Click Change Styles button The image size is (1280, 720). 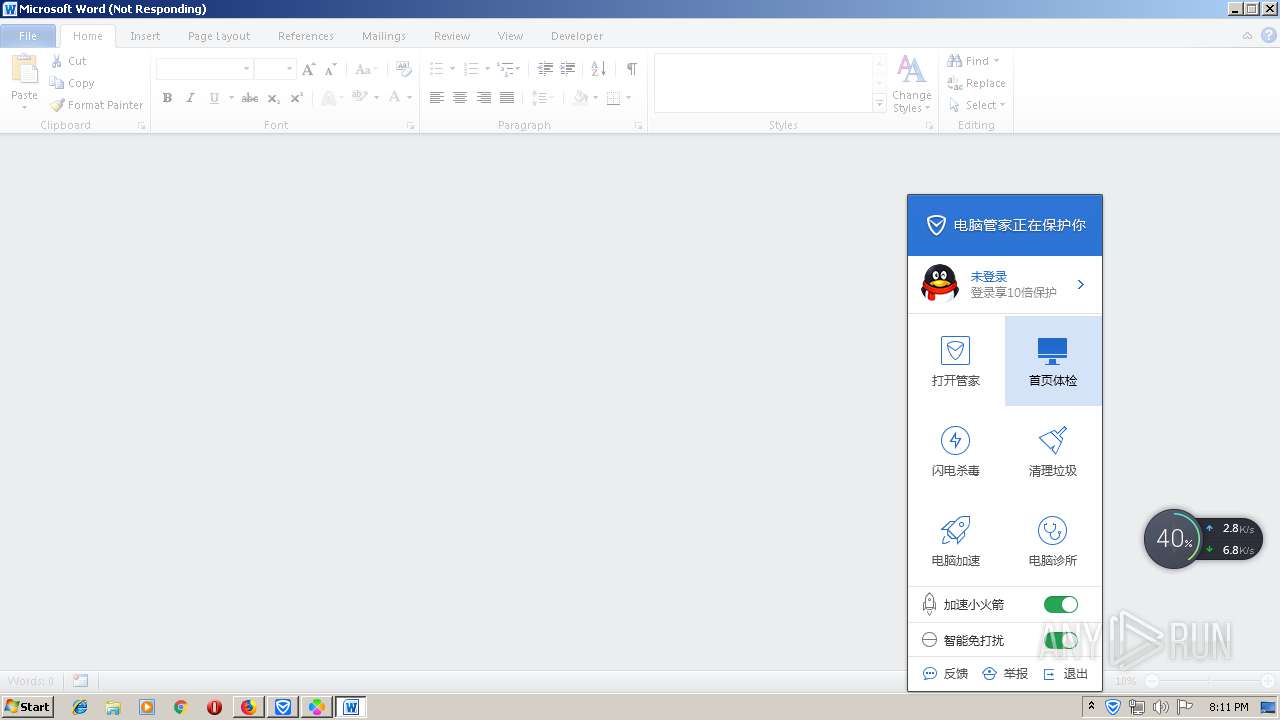911,85
